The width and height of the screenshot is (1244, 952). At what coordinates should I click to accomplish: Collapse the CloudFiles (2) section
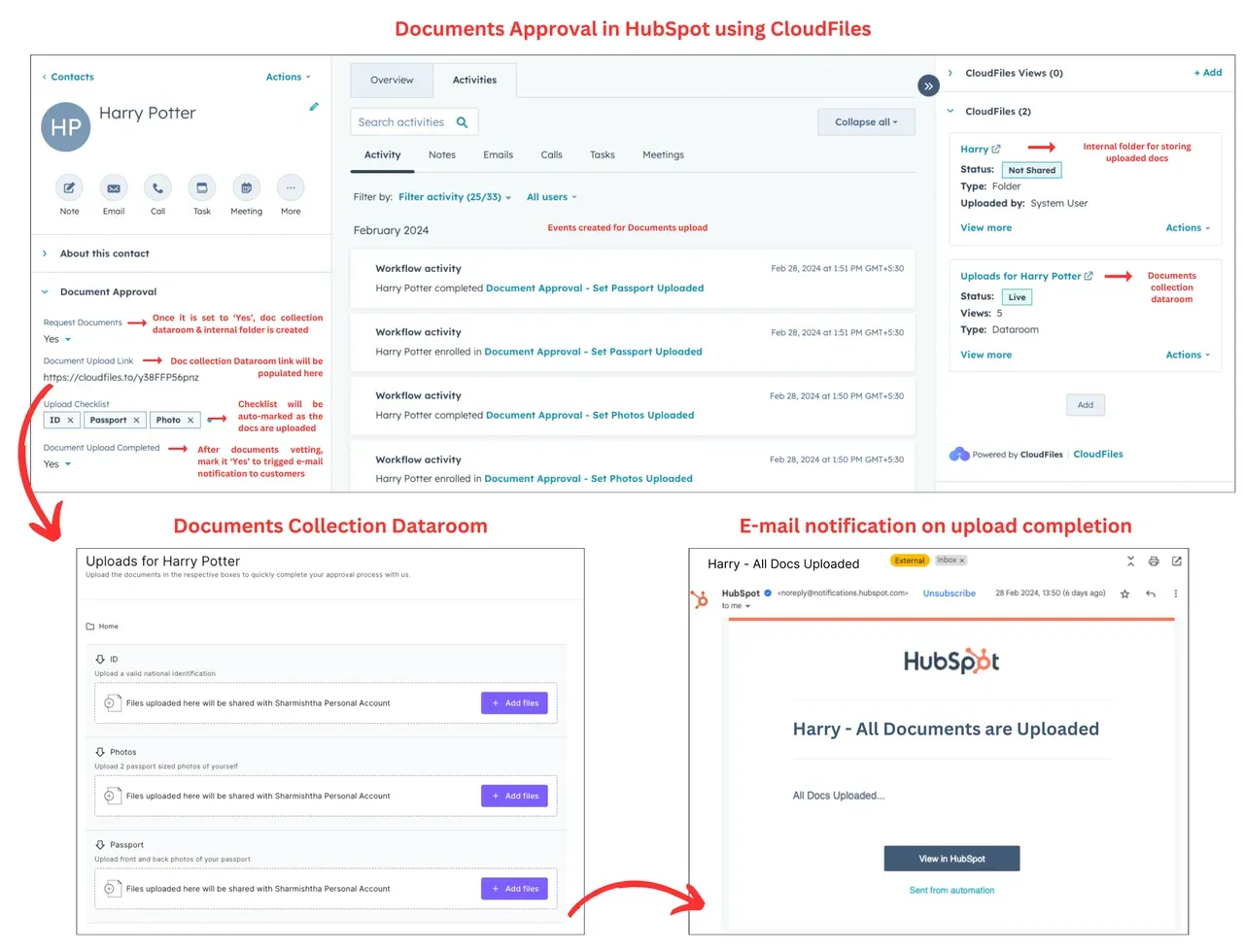pos(950,112)
